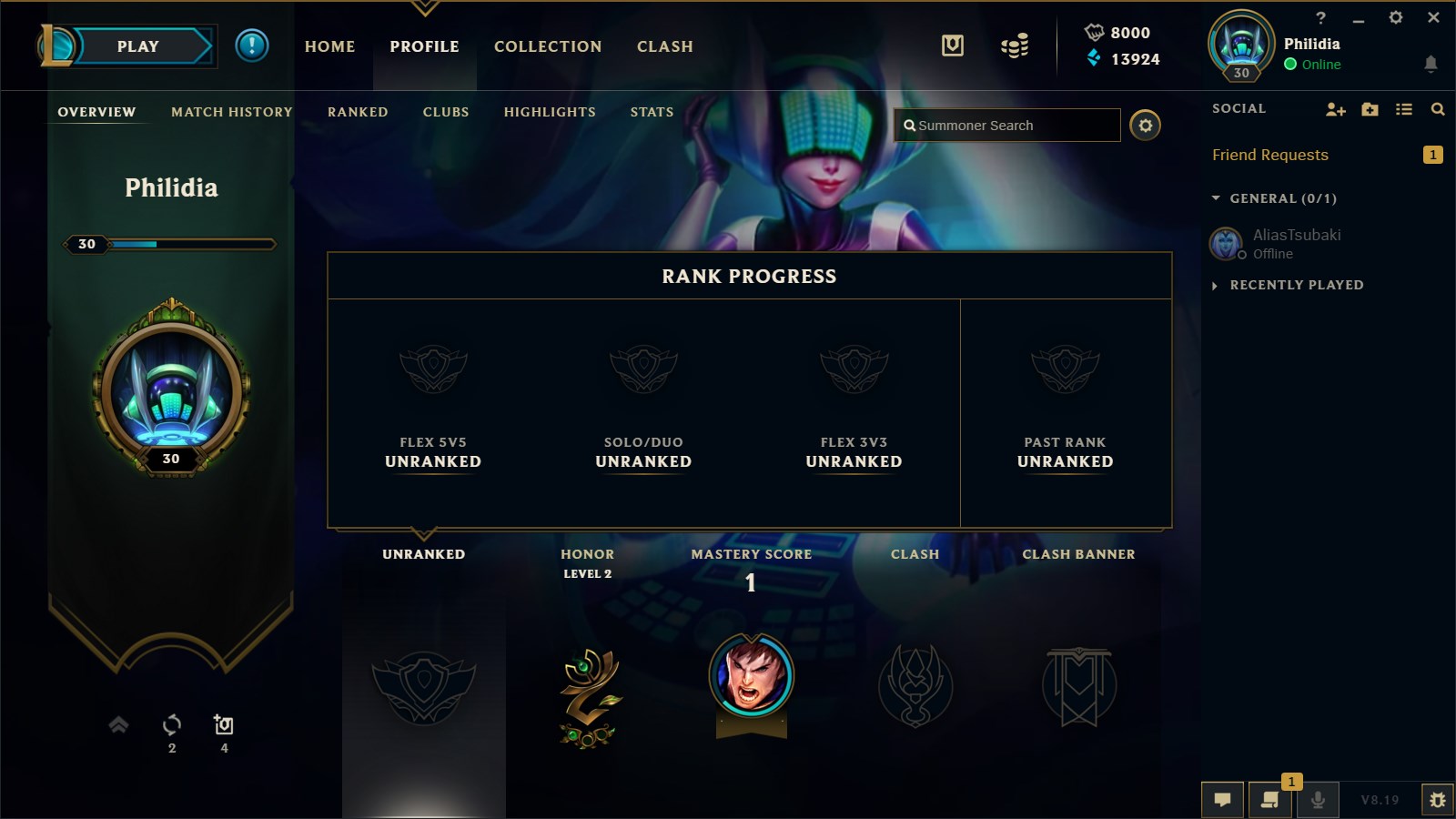Click the PLAY button

(138, 46)
